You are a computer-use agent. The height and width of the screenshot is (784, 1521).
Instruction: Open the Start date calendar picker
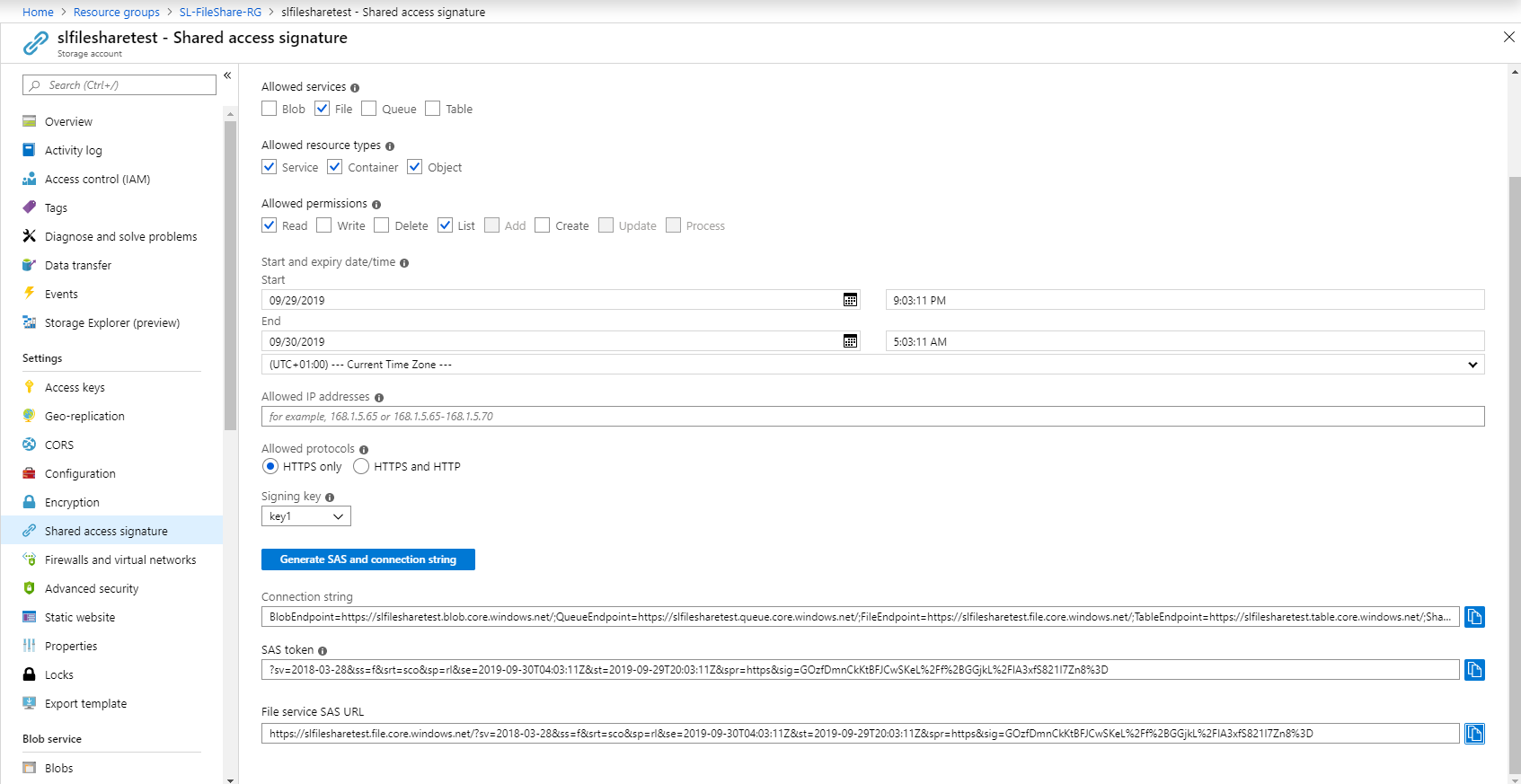pos(850,300)
